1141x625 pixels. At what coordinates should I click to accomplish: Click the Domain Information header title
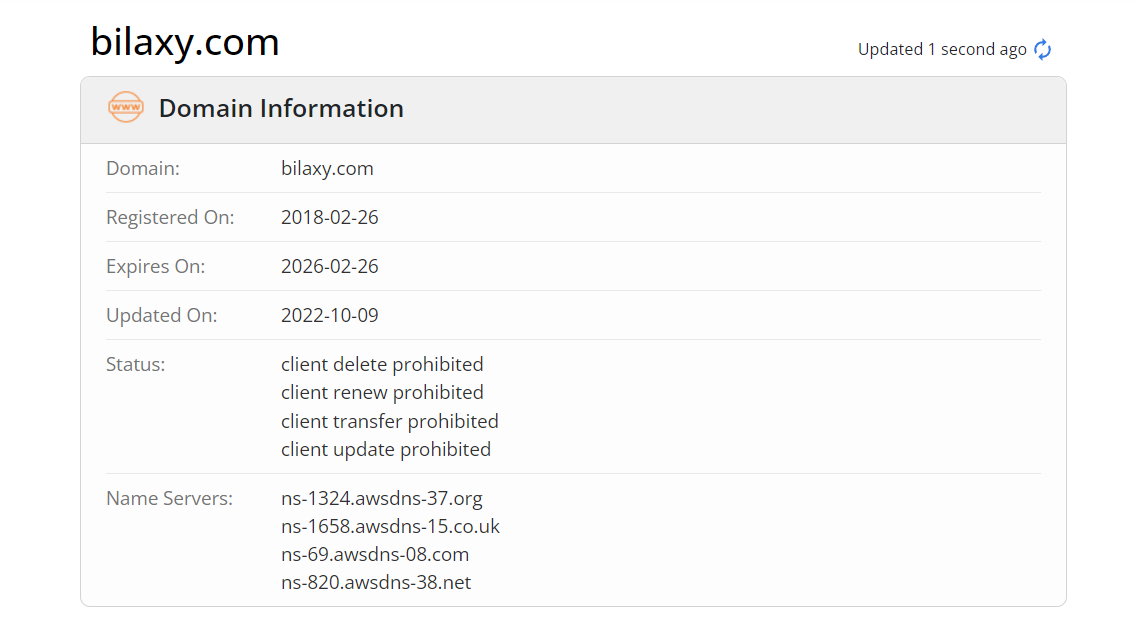[x=281, y=108]
